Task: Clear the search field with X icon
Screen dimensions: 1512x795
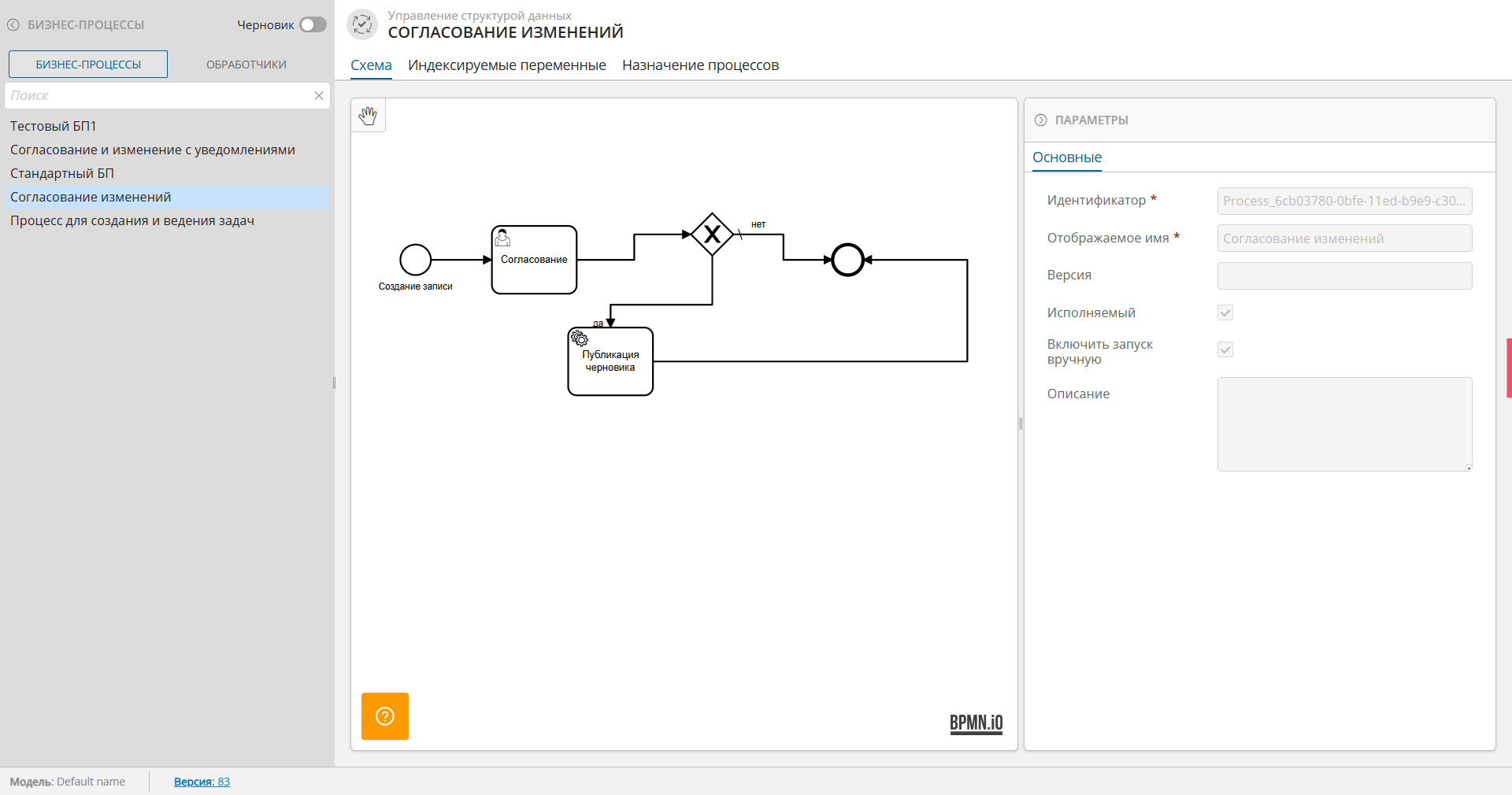Action: (x=319, y=96)
